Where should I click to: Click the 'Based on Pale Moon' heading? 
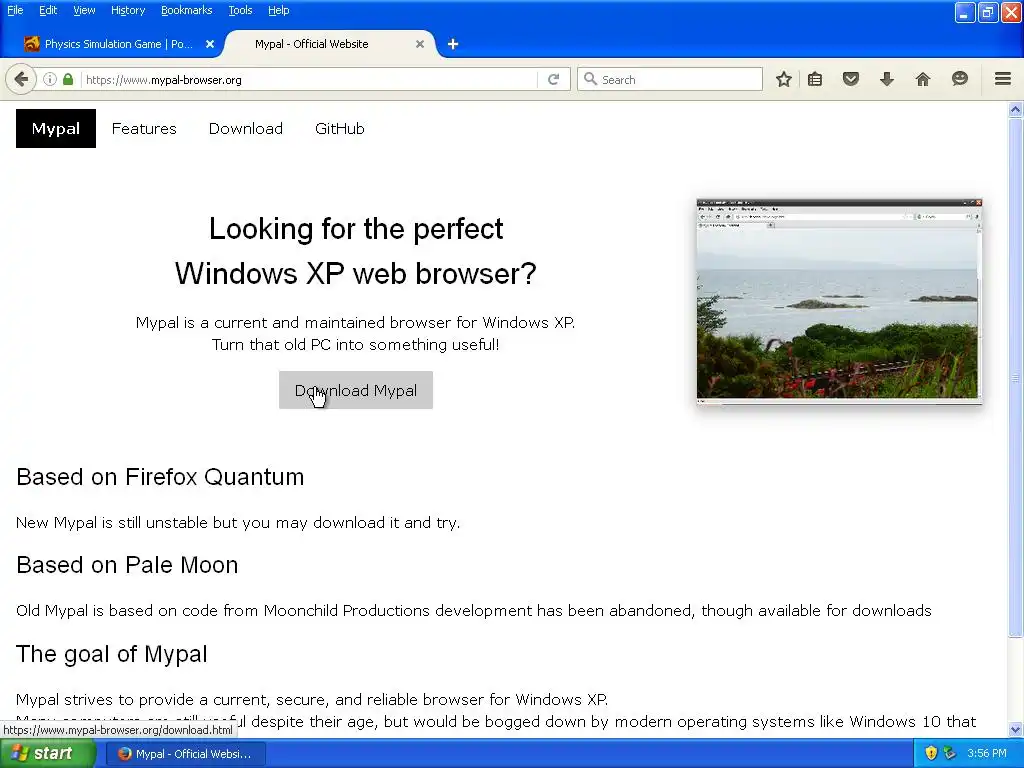click(127, 565)
